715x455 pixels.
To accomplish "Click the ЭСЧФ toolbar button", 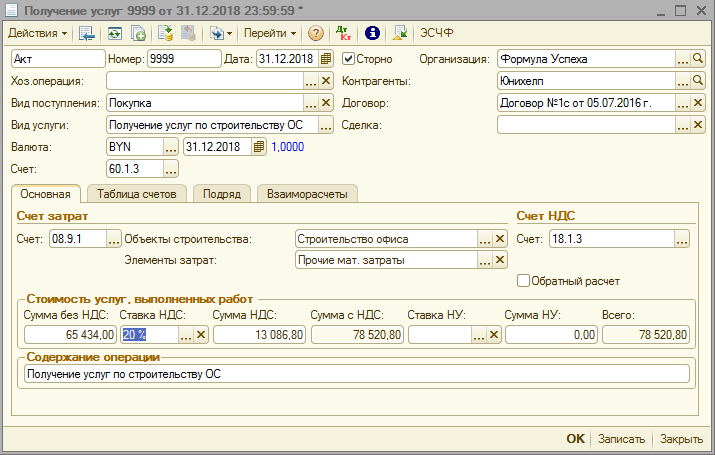I will click(436, 33).
